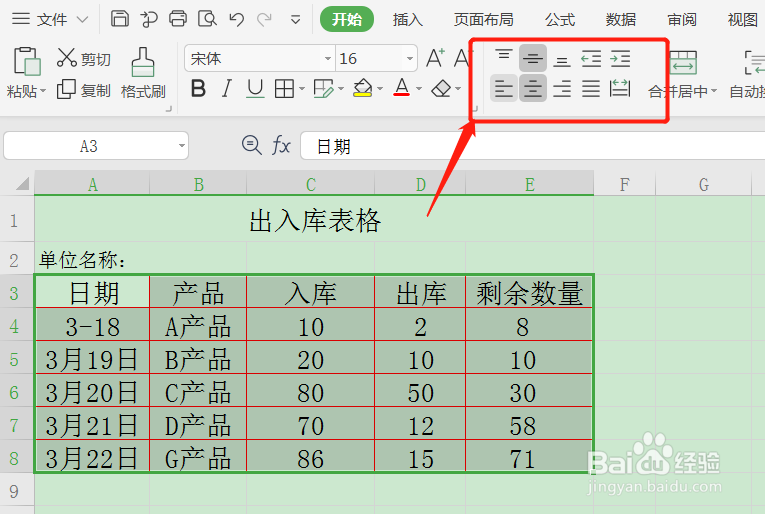Open the font size dropdown
This screenshot has height=514, width=765.
(409, 59)
